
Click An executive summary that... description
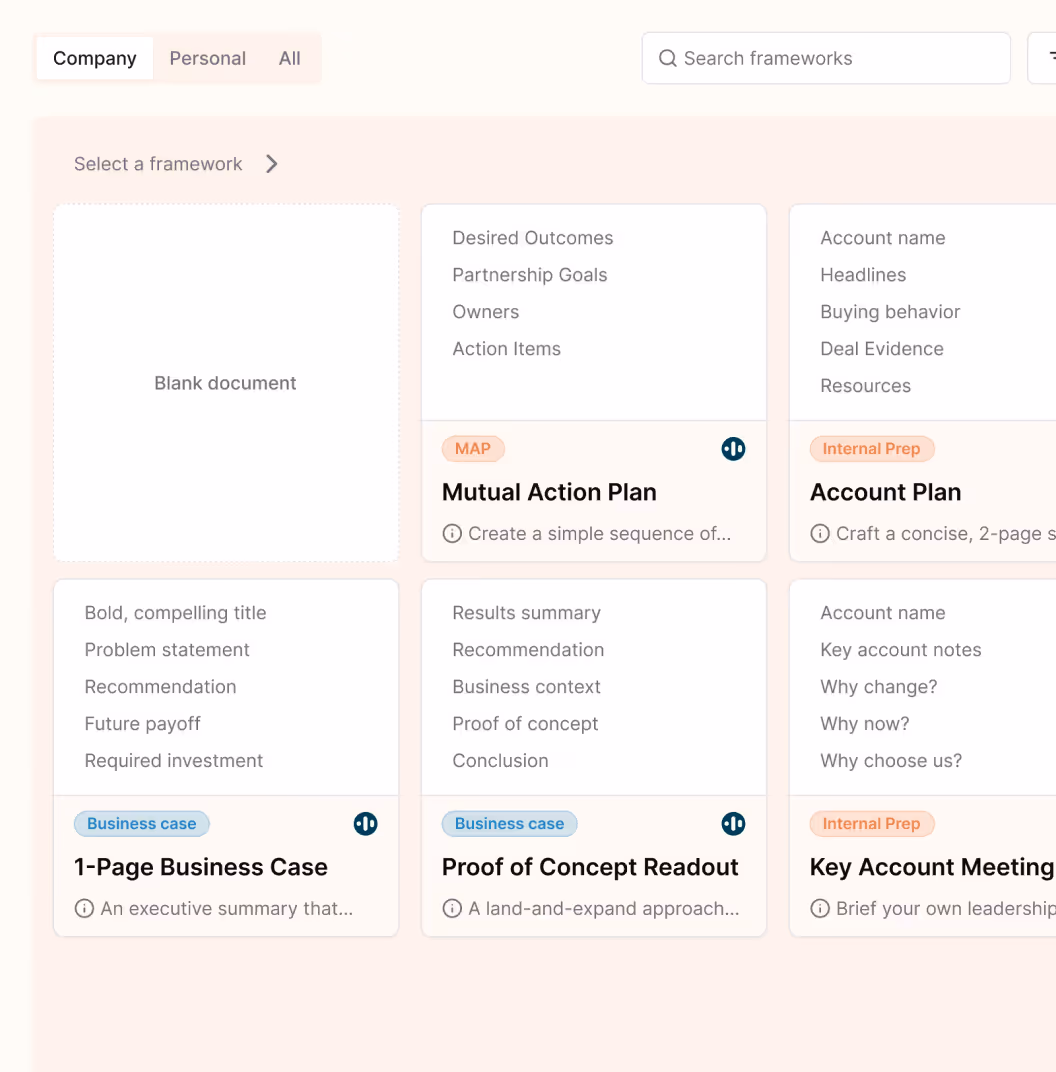pyautogui.click(x=226, y=909)
